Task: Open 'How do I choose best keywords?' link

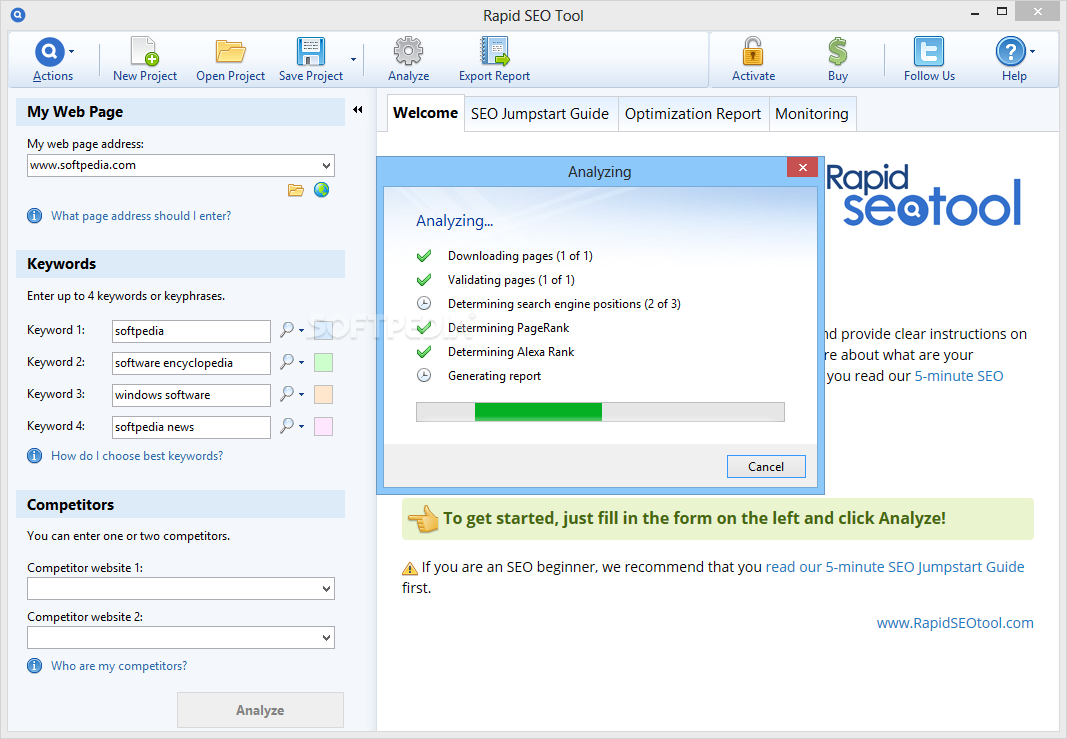Action: tap(137, 456)
